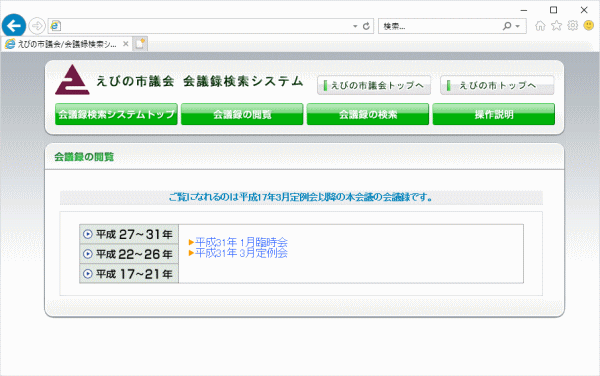The height and width of the screenshot is (376, 600).
Task: Open browser tools gear icon
Action: (x=573, y=26)
